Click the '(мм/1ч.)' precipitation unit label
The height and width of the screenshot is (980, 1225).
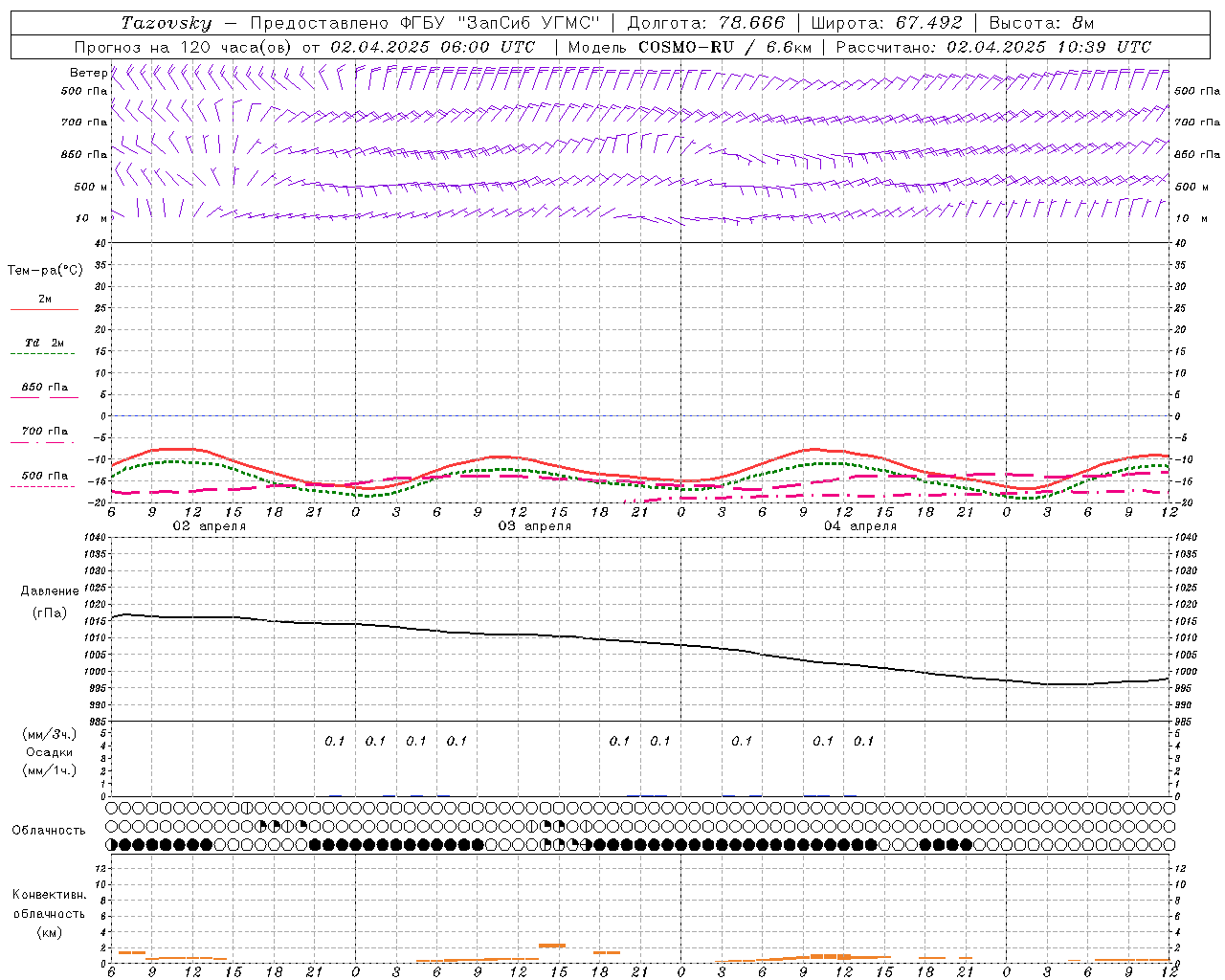point(50,770)
